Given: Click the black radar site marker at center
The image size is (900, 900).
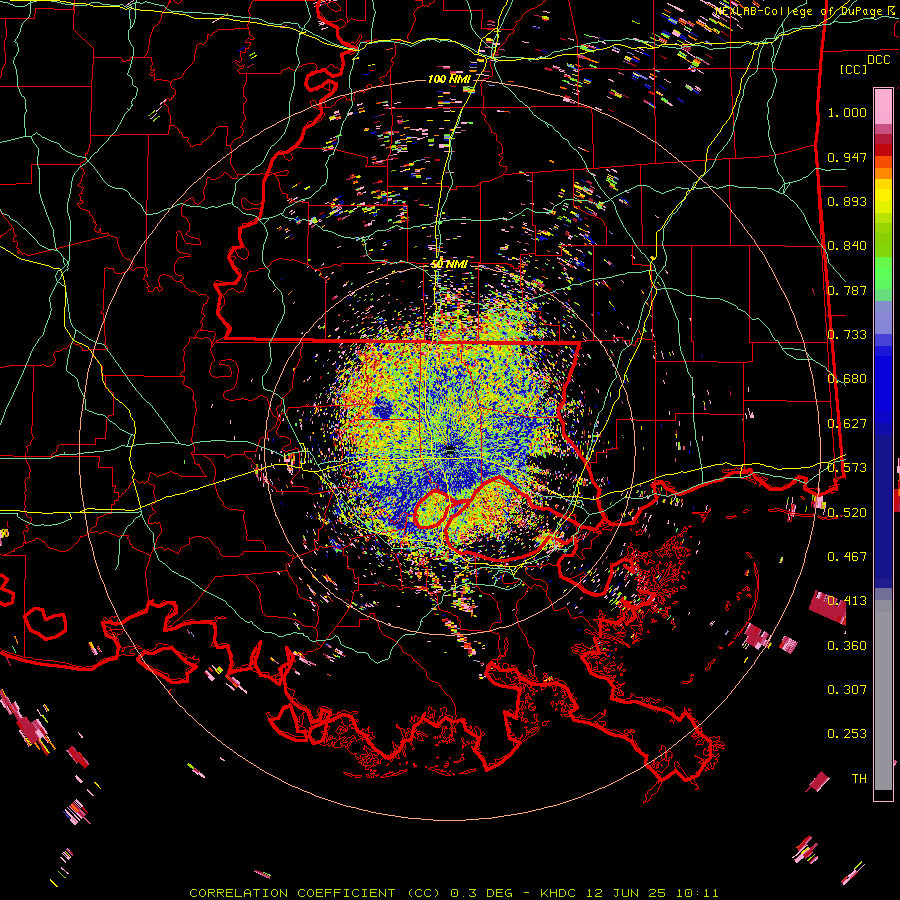Looking at the screenshot, I should (450, 449).
